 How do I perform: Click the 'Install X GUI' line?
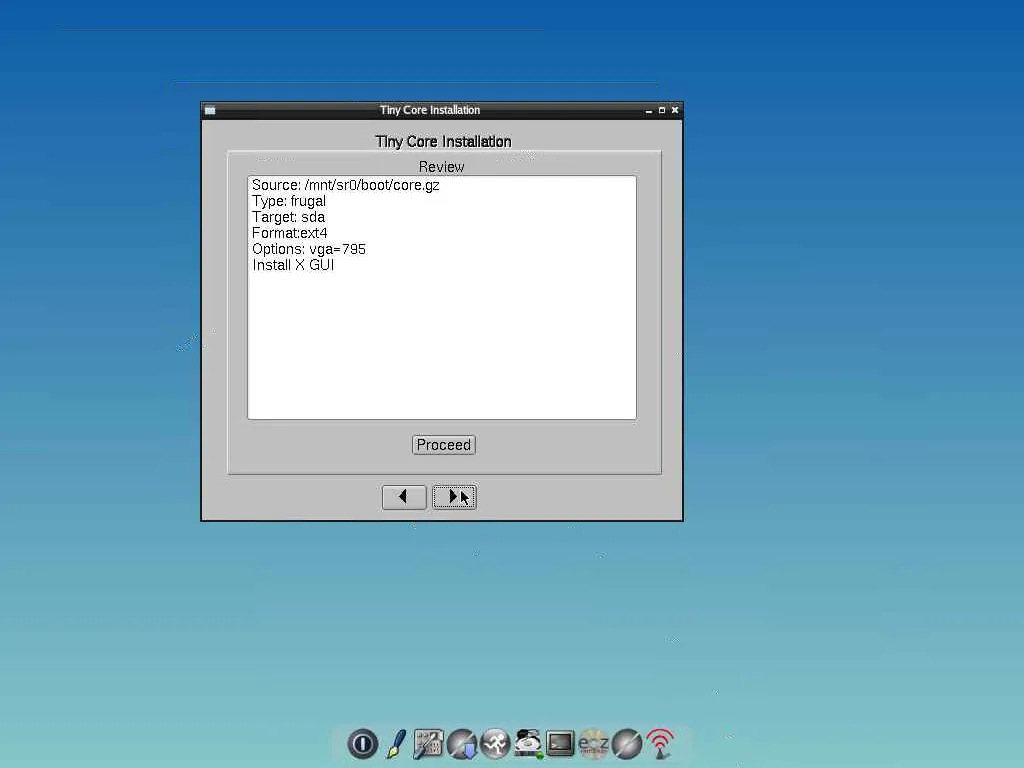pyautogui.click(x=293, y=265)
